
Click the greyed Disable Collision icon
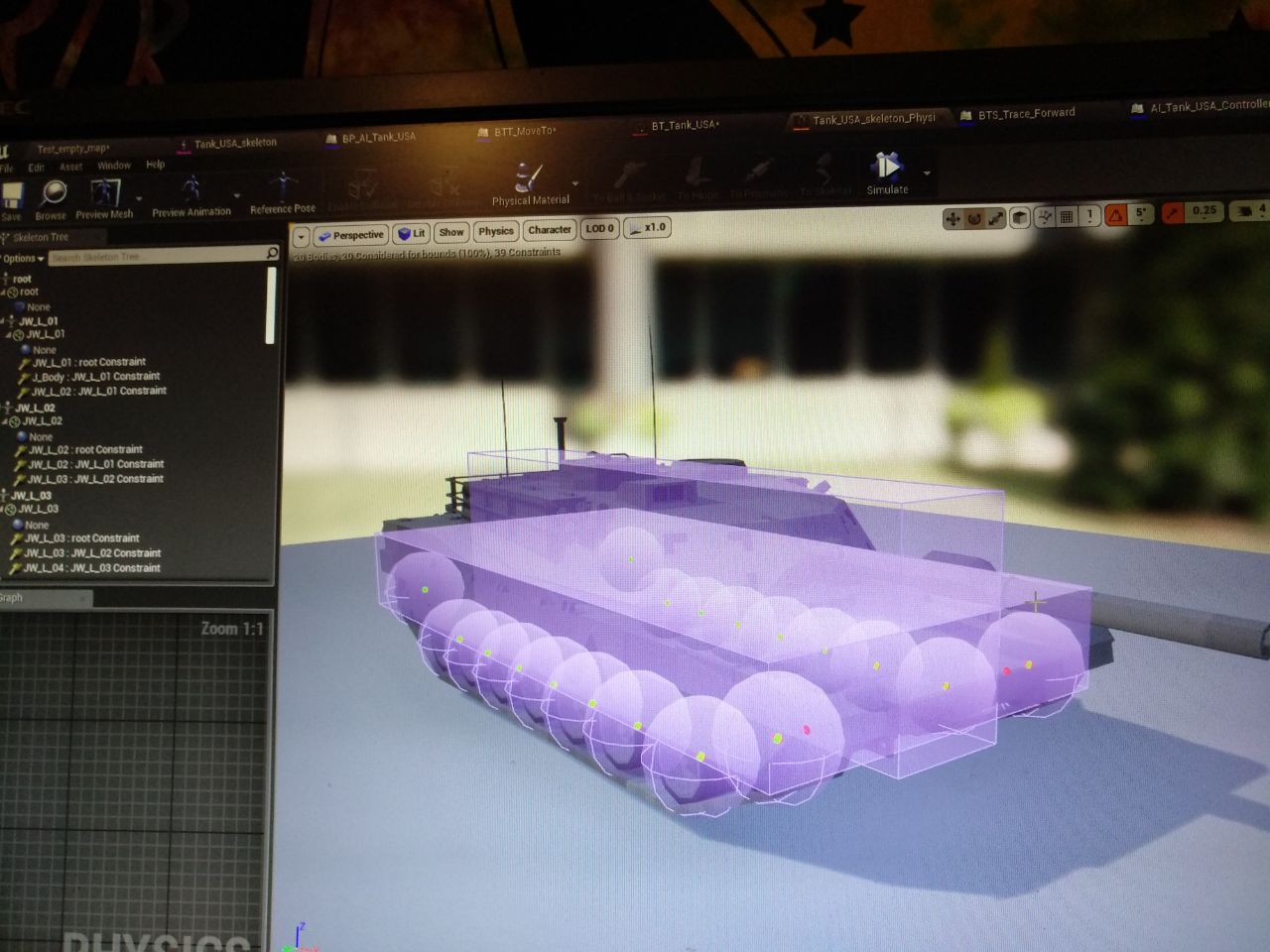click(x=444, y=183)
